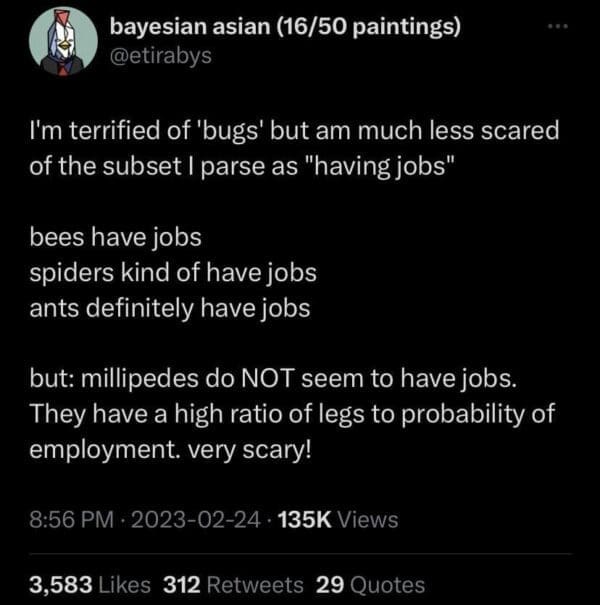The height and width of the screenshot is (605, 600).
Task: Click the "employment. very scary!" line
Action: 171,447
